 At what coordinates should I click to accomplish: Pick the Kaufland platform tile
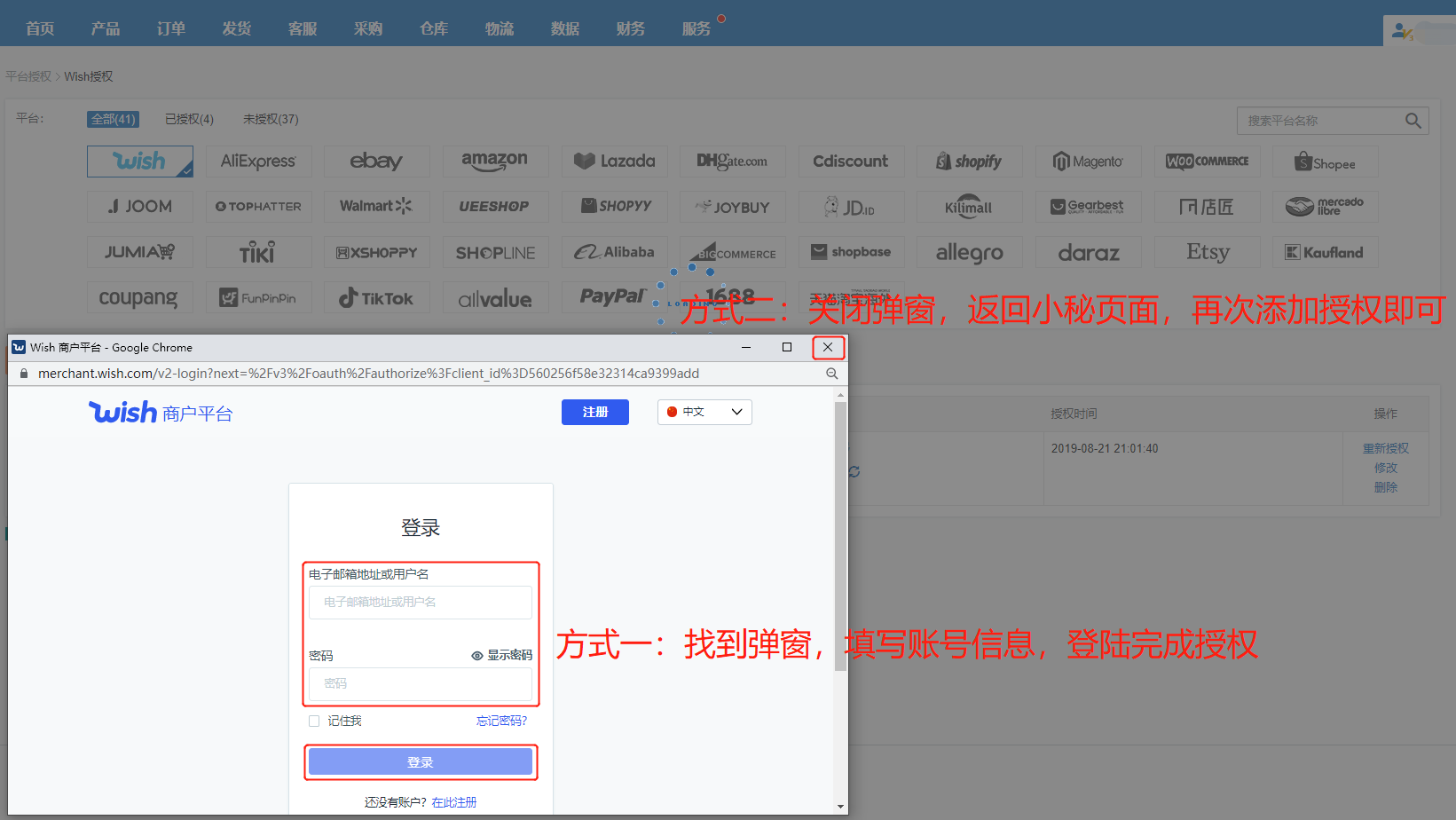coord(1326,252)
